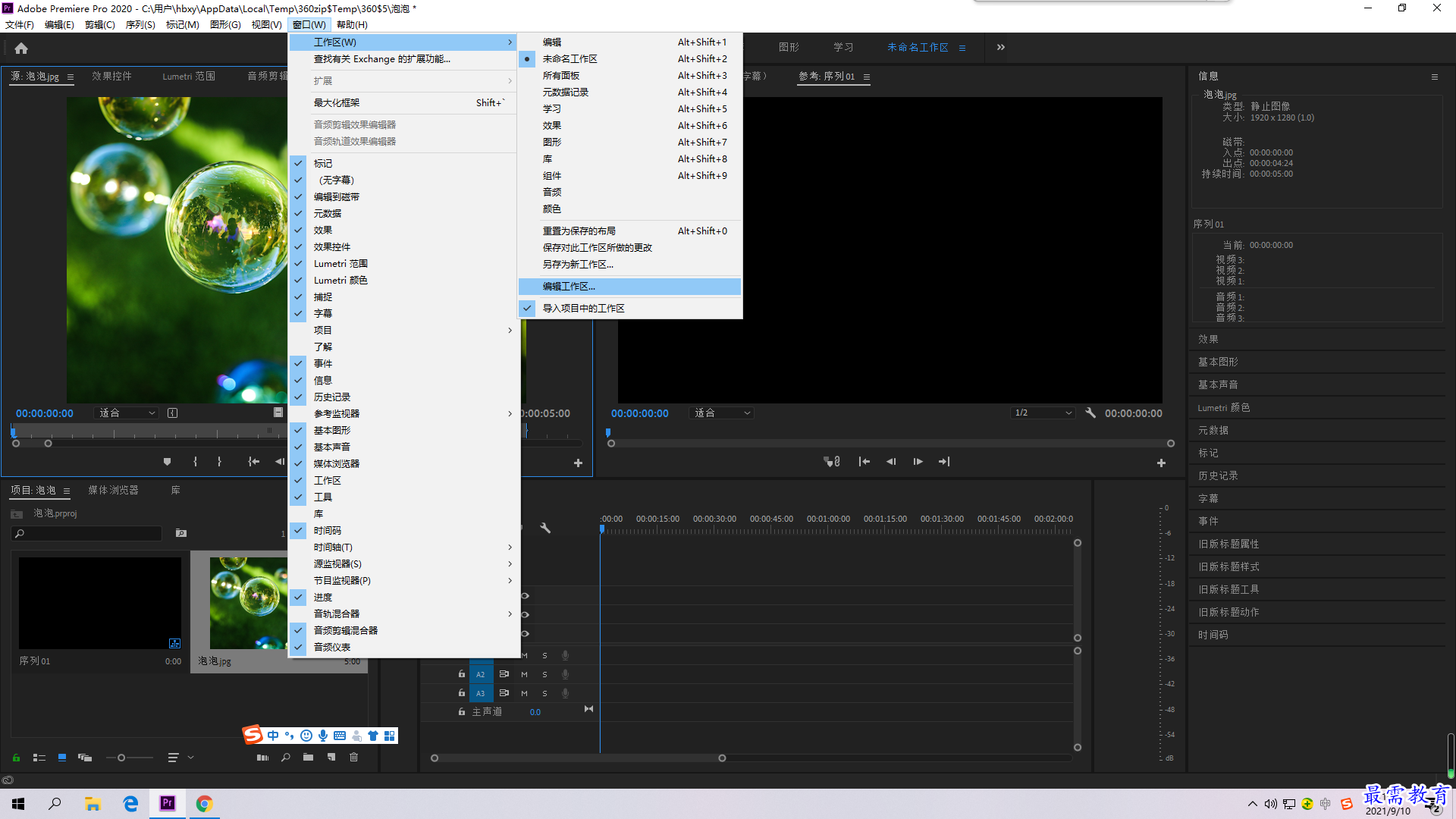Click Go to In in Program monitor
Viewport: 1456px width, 819px height.
pos(864,461)
